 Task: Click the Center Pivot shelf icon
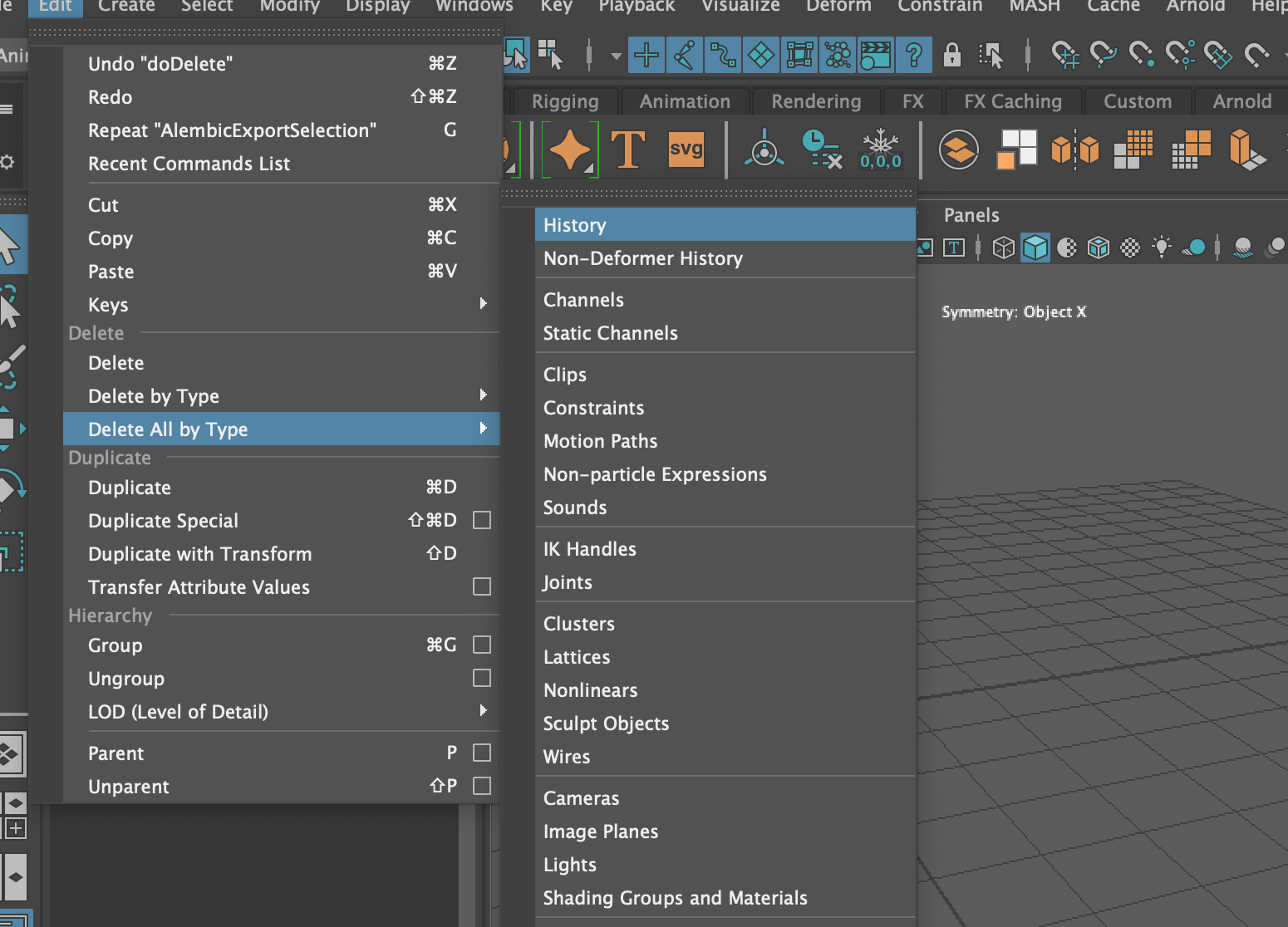(x=764, y=150)
